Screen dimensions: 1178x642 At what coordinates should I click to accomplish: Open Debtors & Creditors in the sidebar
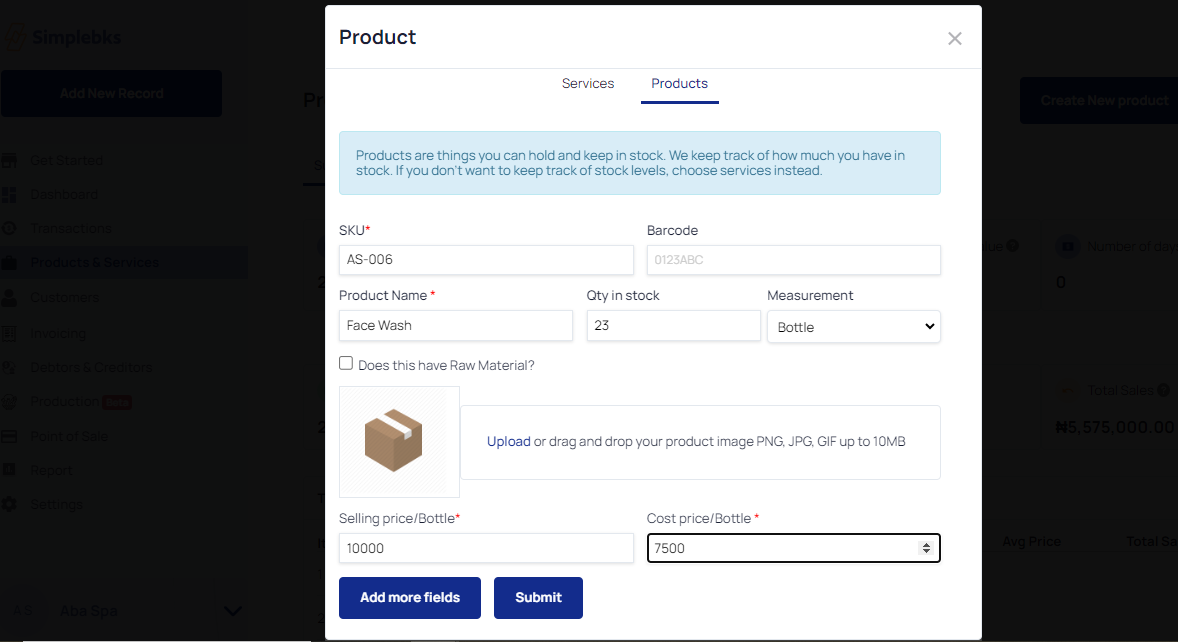91,368
